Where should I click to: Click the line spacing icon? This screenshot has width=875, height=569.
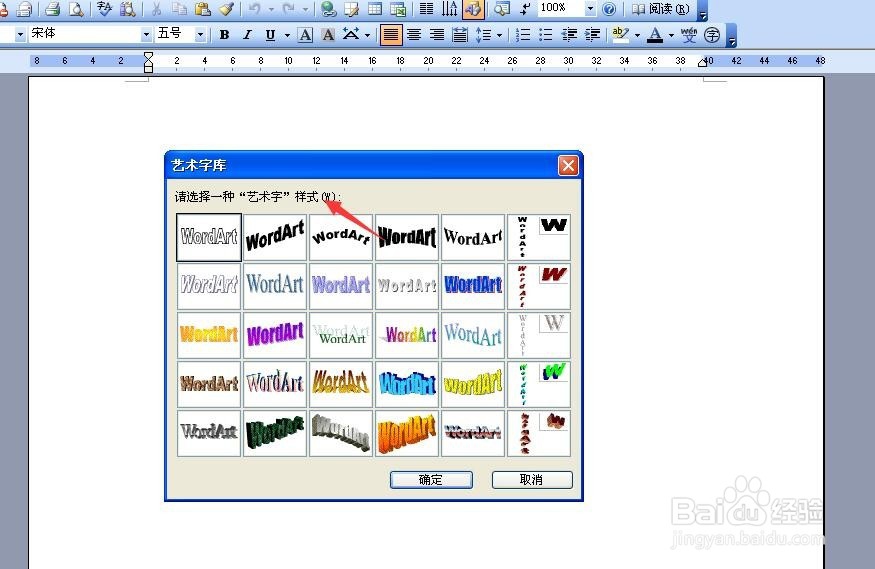(483, 35)
